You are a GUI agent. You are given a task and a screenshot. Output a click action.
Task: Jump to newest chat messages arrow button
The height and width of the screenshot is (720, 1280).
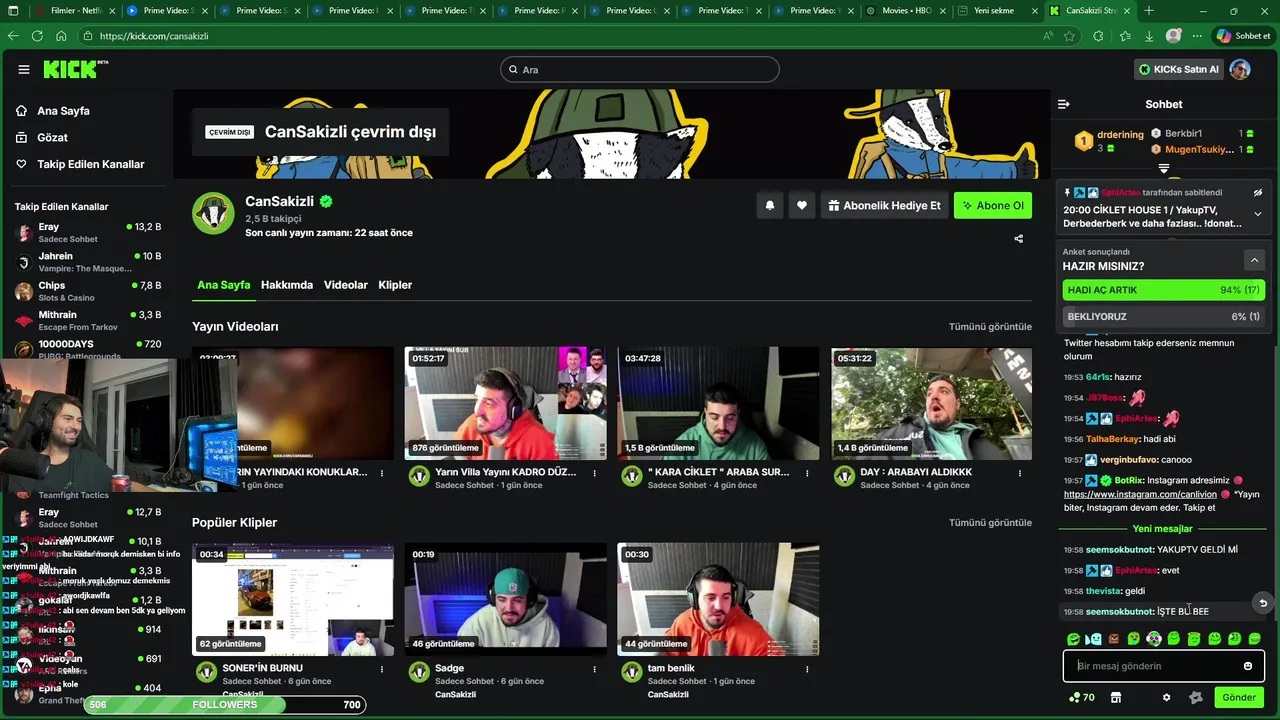[x=1263, y=603]
